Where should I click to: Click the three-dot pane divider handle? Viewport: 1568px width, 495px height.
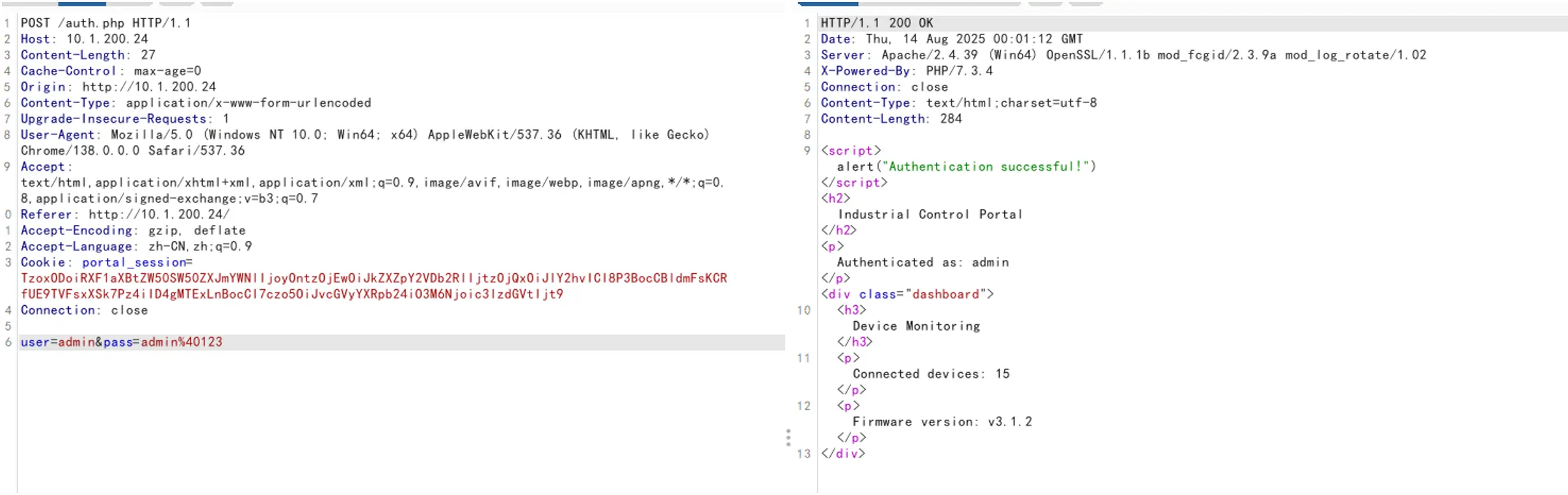point(788,438)
